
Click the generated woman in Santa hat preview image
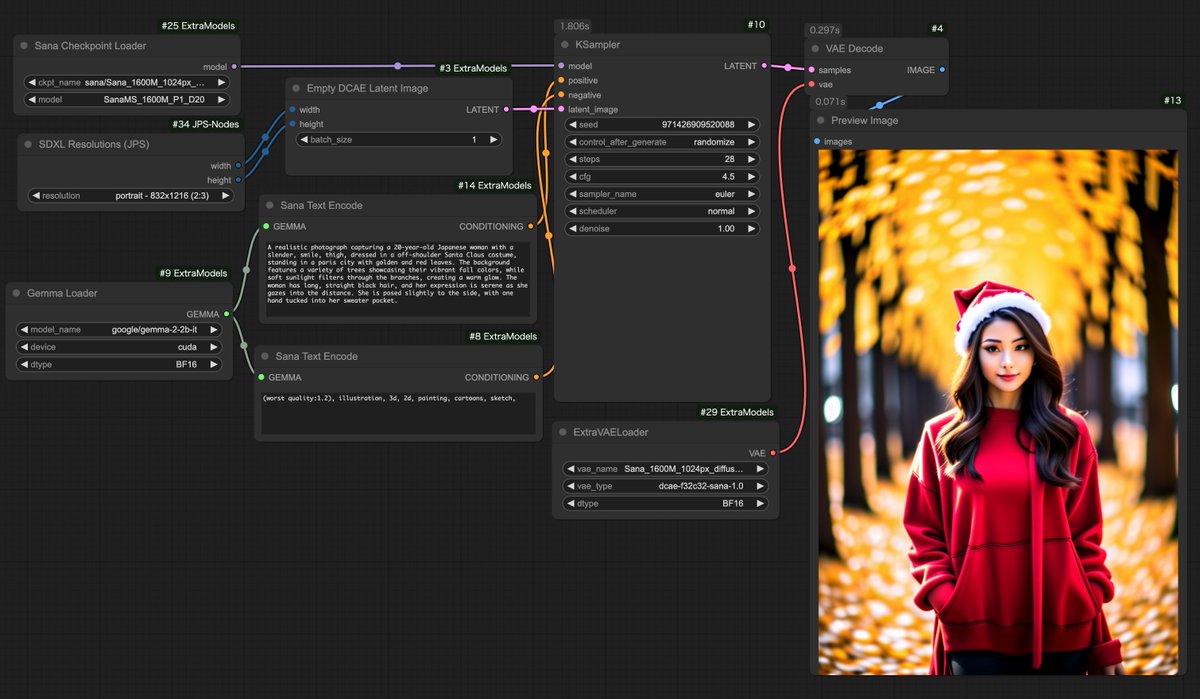pos(998,412)
